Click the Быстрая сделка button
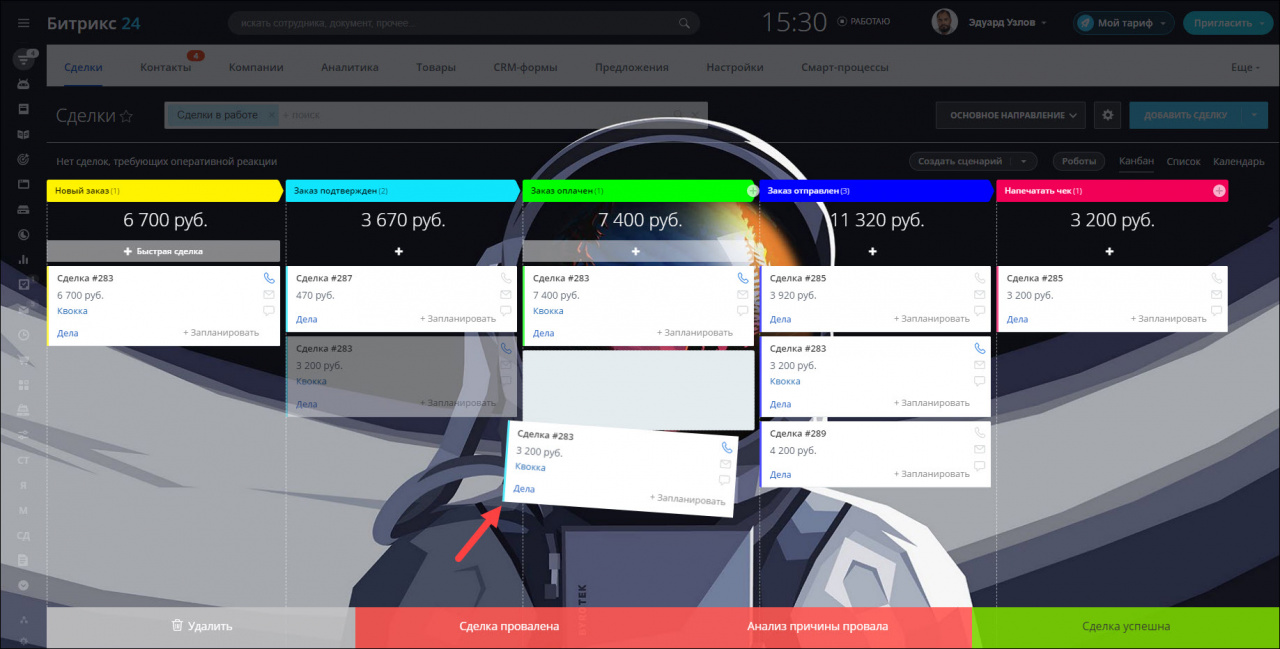 point(163,251)
